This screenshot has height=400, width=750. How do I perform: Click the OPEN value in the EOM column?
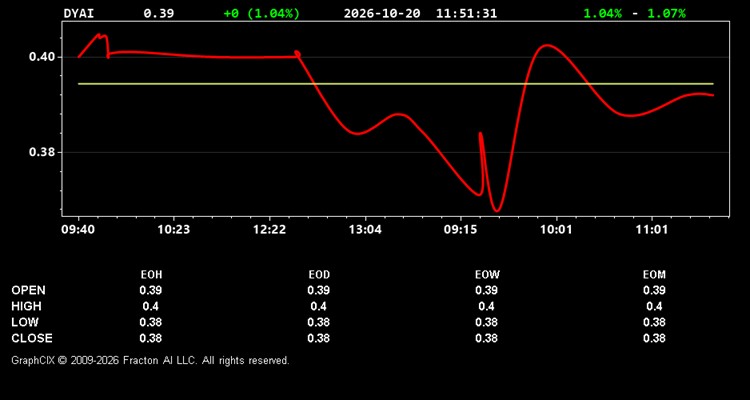click(654, 290)
